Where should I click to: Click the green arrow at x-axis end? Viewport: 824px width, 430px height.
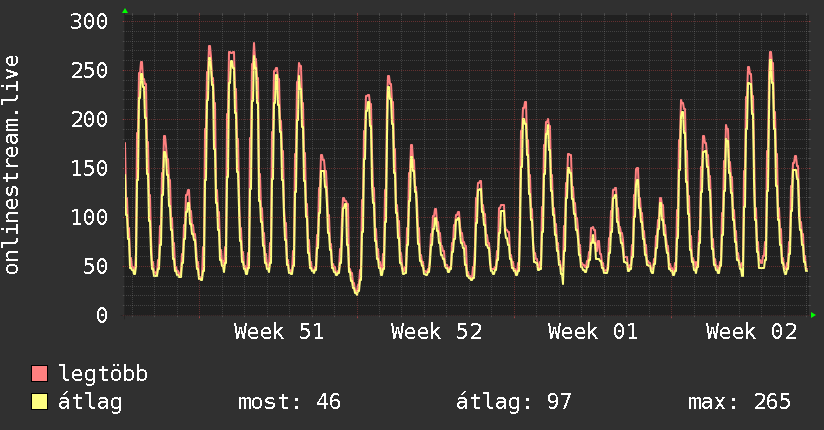point(813,315)
